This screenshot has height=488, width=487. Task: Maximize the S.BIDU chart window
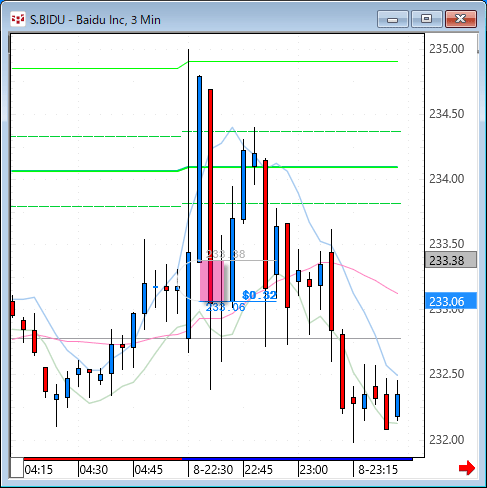[427, 19]
